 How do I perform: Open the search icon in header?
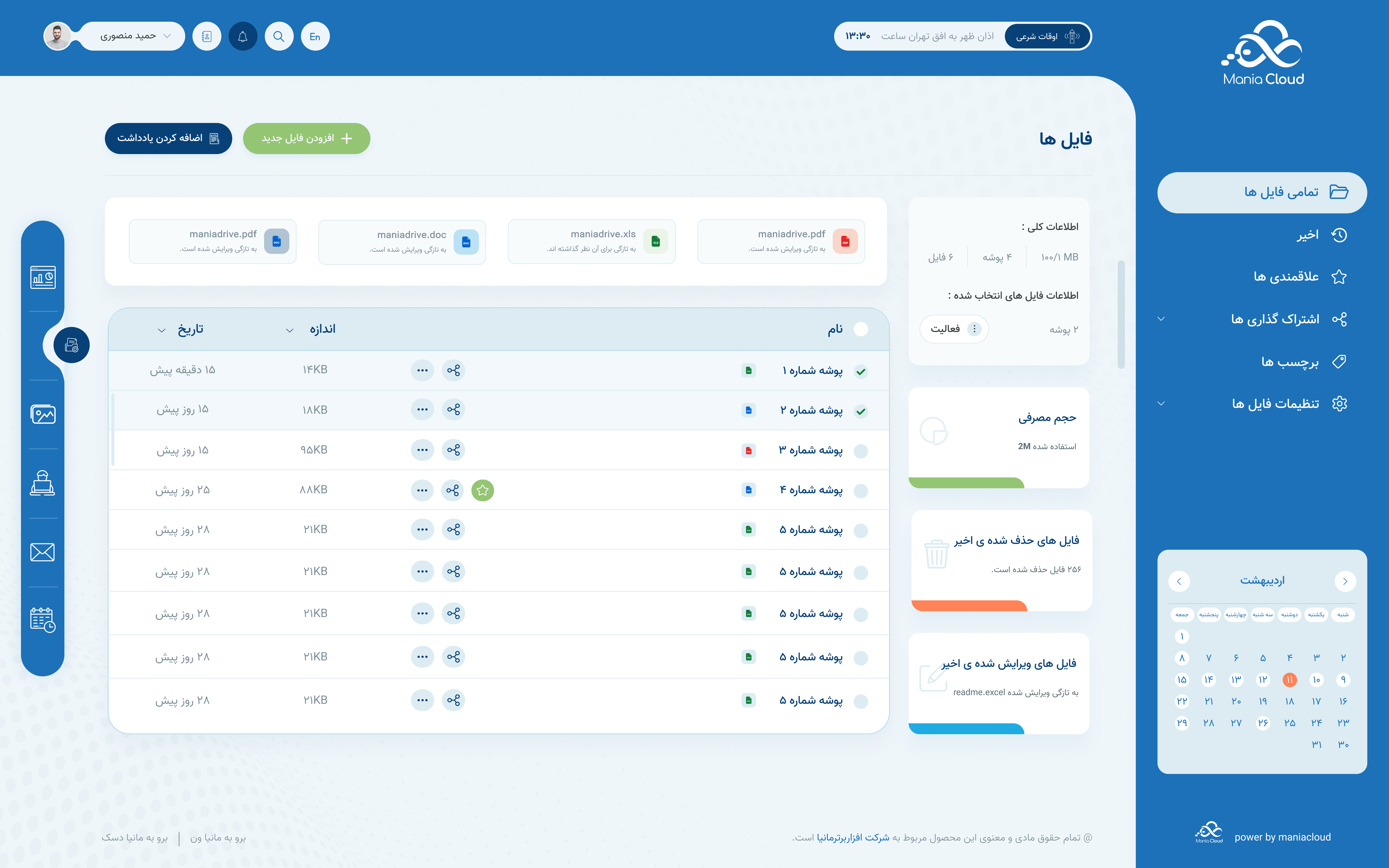(279, 36)
